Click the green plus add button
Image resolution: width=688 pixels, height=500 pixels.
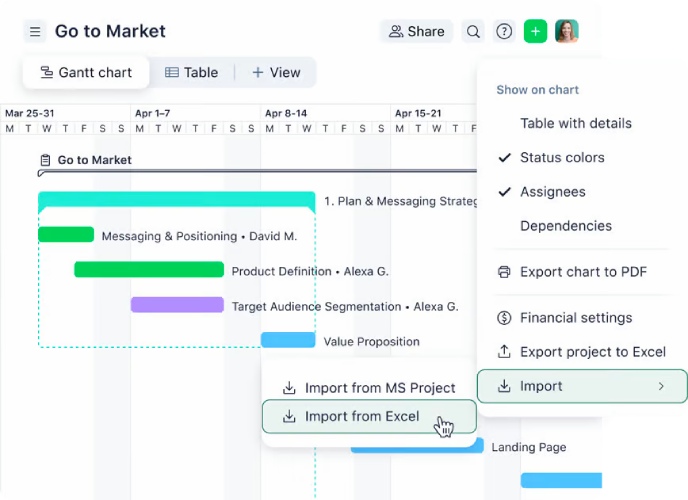tap(535, 32)
